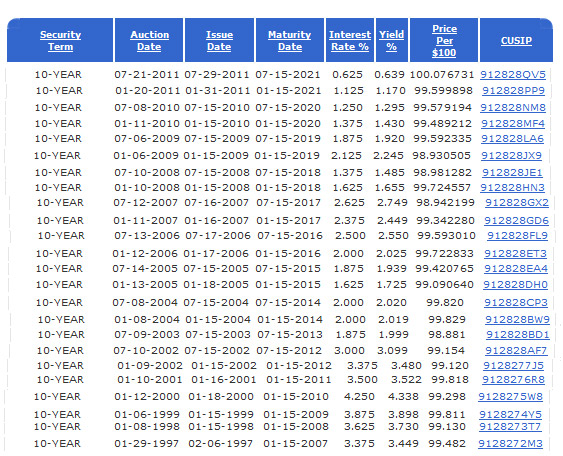Open CUSIP 9128272M3 link

(x=510, y=443)
